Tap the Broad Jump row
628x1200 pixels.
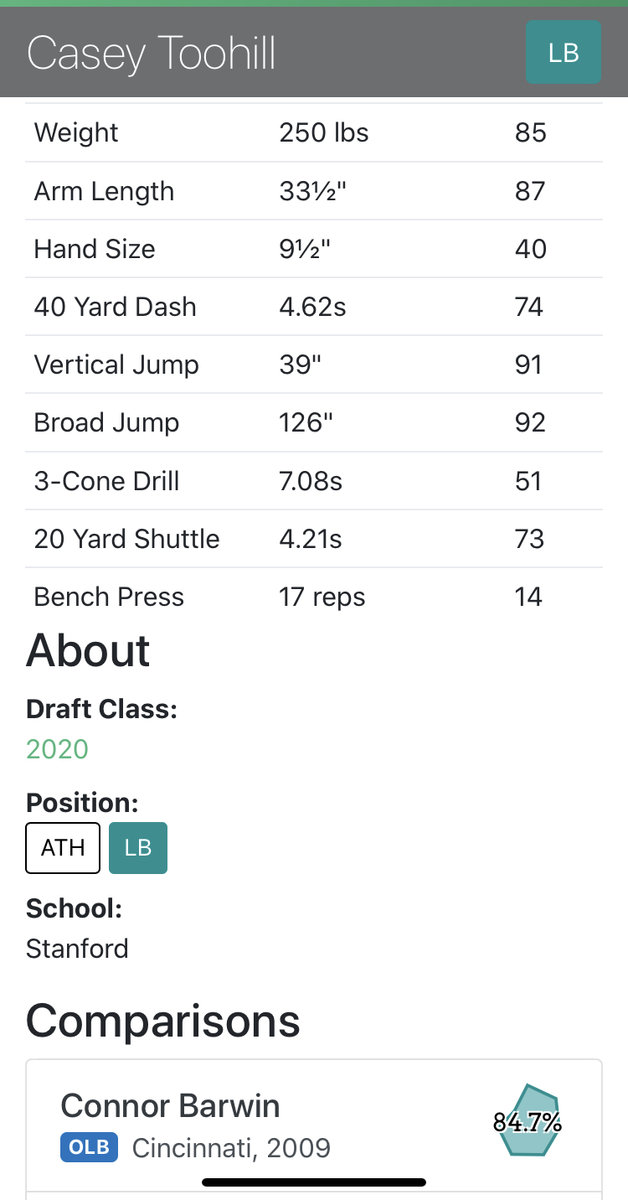tap(314, 423)
